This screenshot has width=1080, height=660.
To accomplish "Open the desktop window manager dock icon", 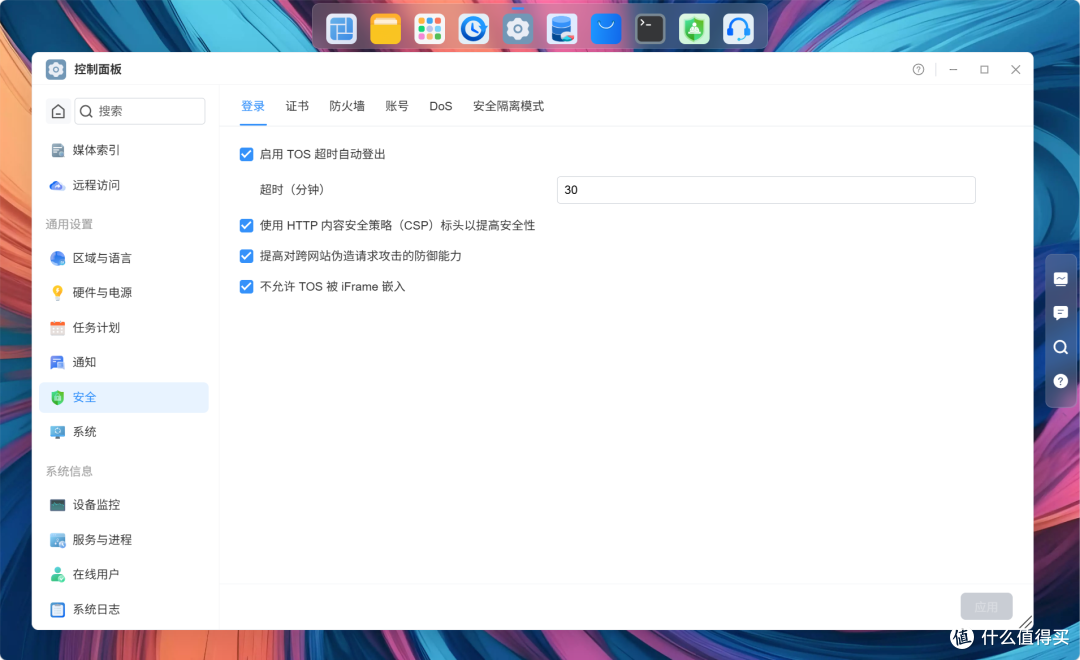I will [342, 29].
